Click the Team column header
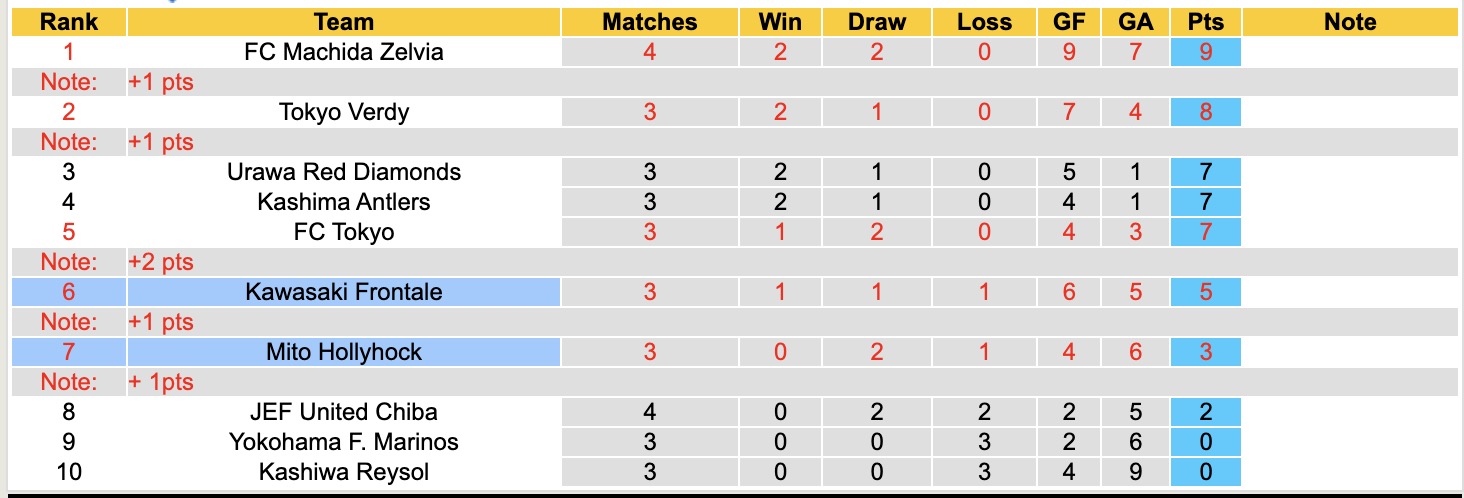 343,22
